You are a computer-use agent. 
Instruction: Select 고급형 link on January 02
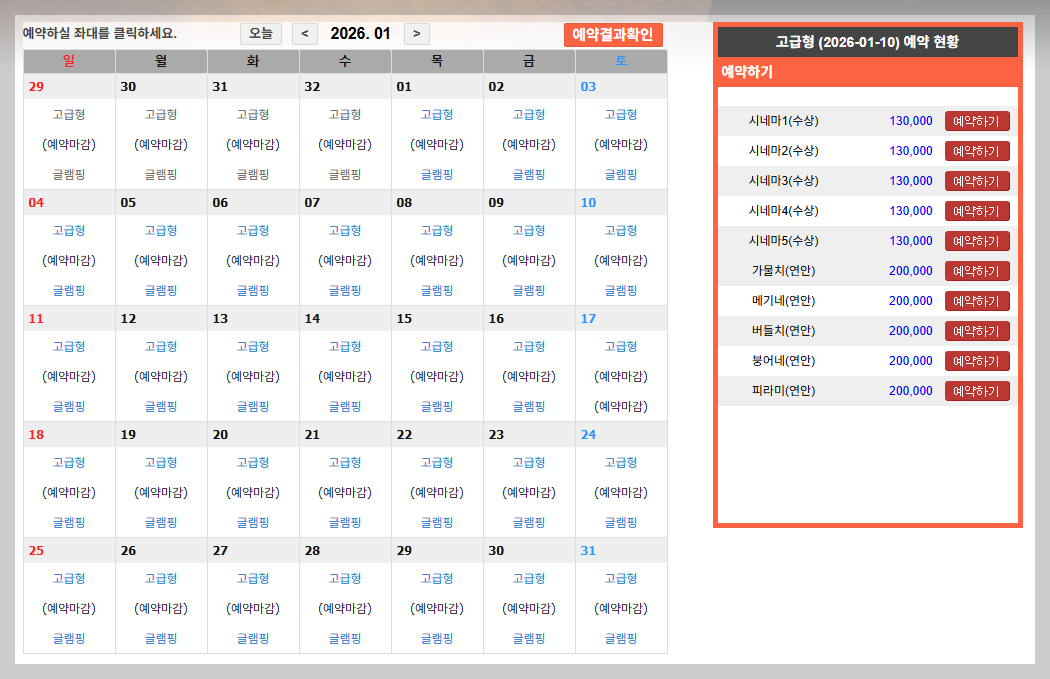click(529, 115)
